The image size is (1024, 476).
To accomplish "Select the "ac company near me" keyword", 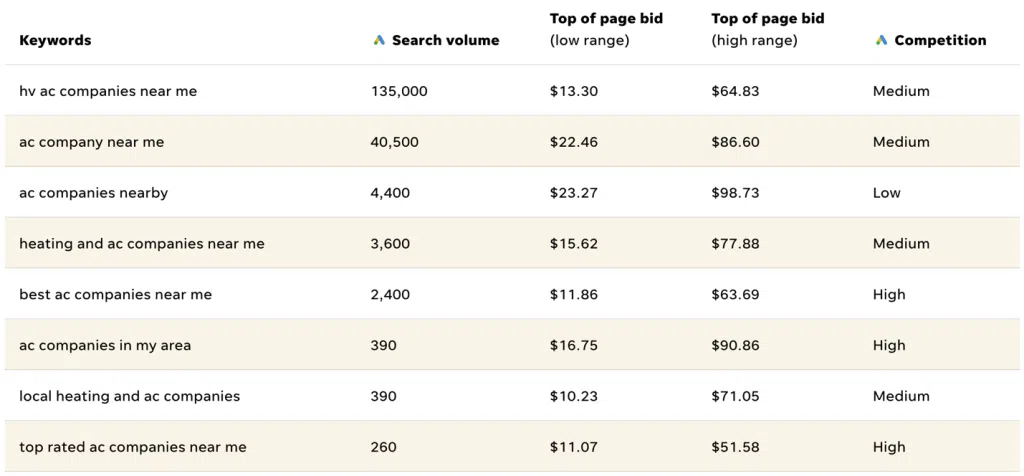I will [x=91, y=142].
